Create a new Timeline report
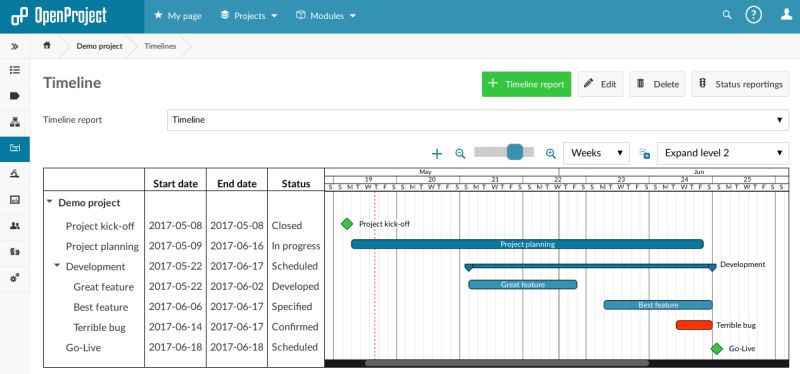 tap(527, 84)
